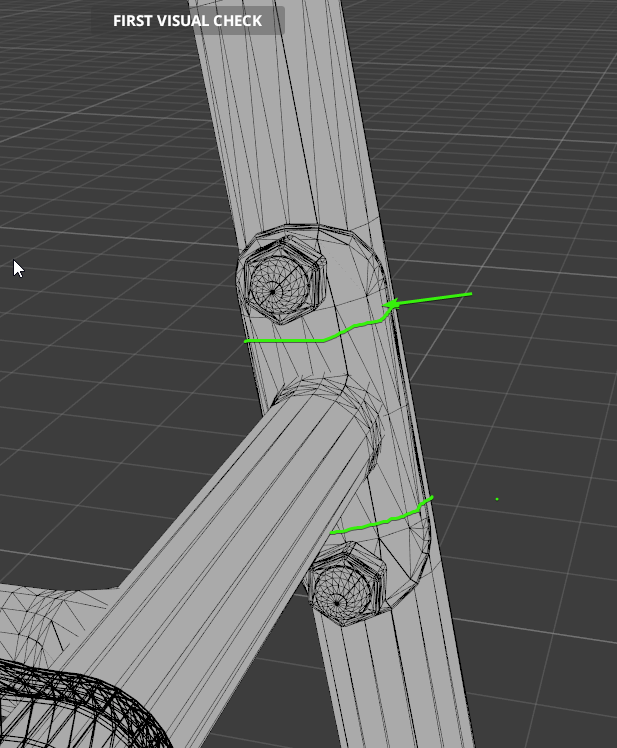
Task: Select the upper hex bolt head
Action: pyautogui.click(x=283, y=280)
